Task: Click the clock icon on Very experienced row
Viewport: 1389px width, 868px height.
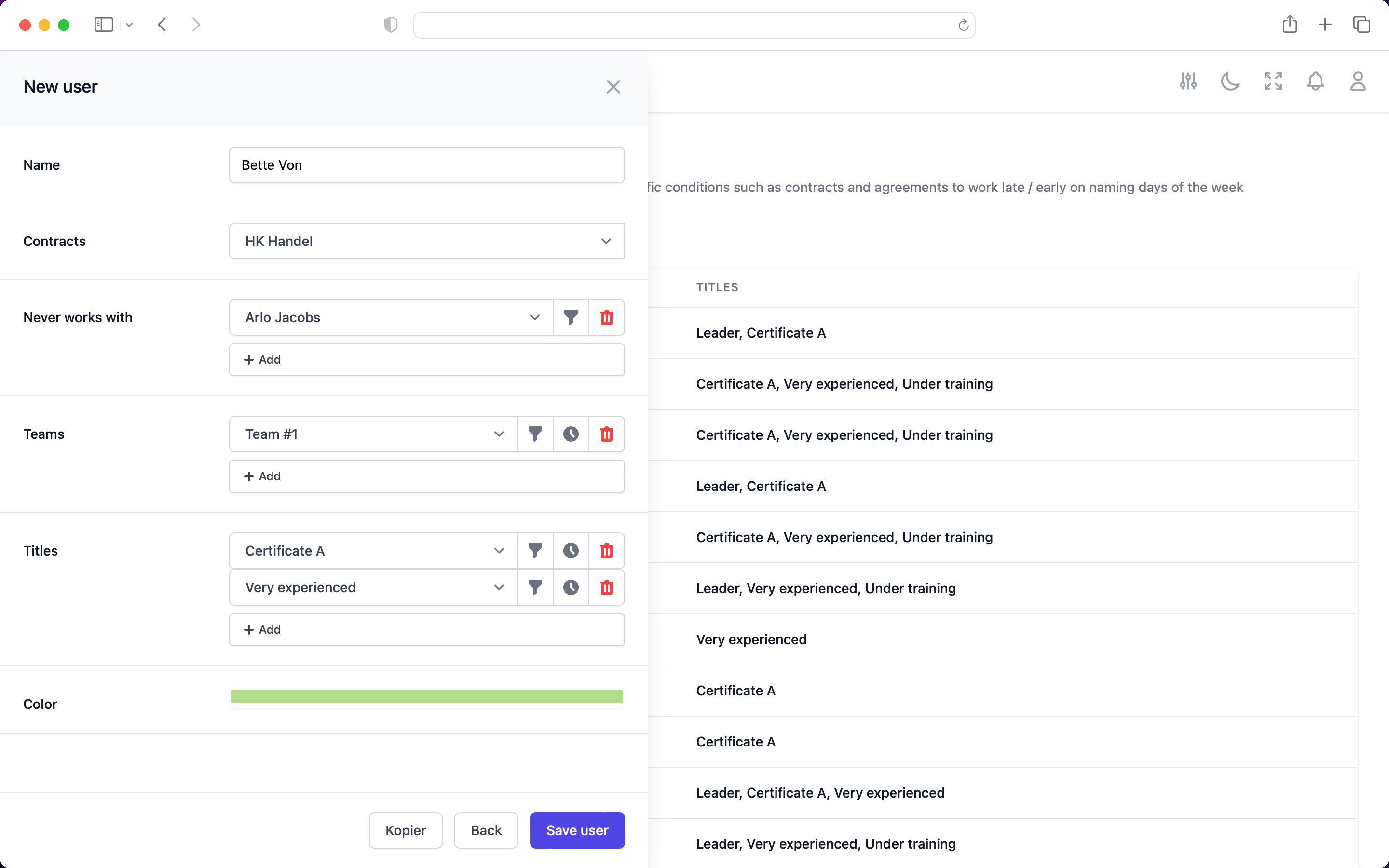Action: point(571,587)
